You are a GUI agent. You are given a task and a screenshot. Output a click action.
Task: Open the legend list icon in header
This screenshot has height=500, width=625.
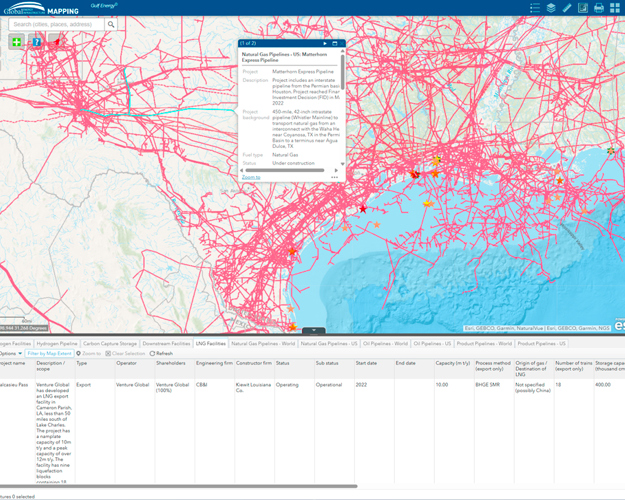535,8
